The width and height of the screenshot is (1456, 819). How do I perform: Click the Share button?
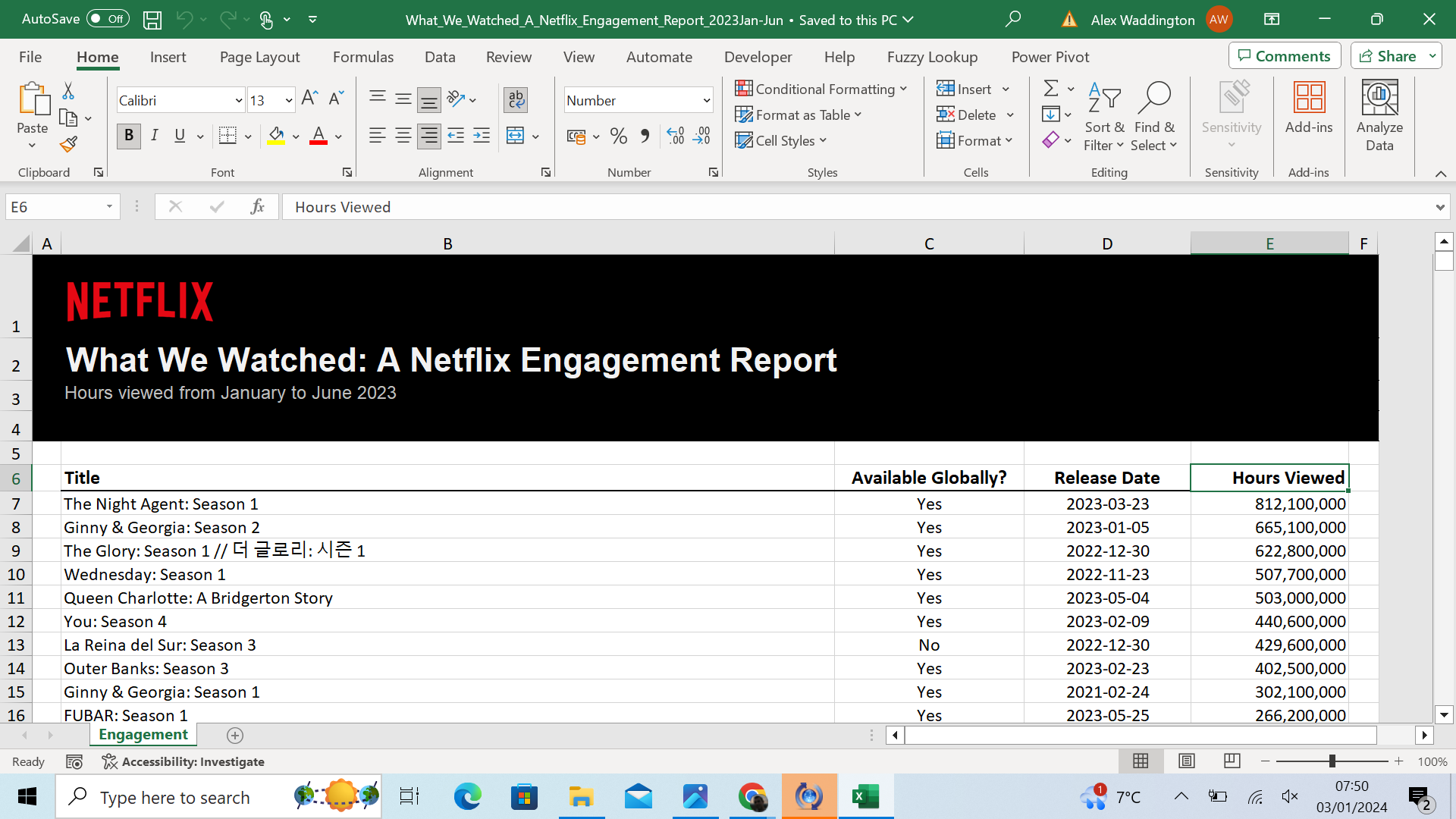[1394, 55]
